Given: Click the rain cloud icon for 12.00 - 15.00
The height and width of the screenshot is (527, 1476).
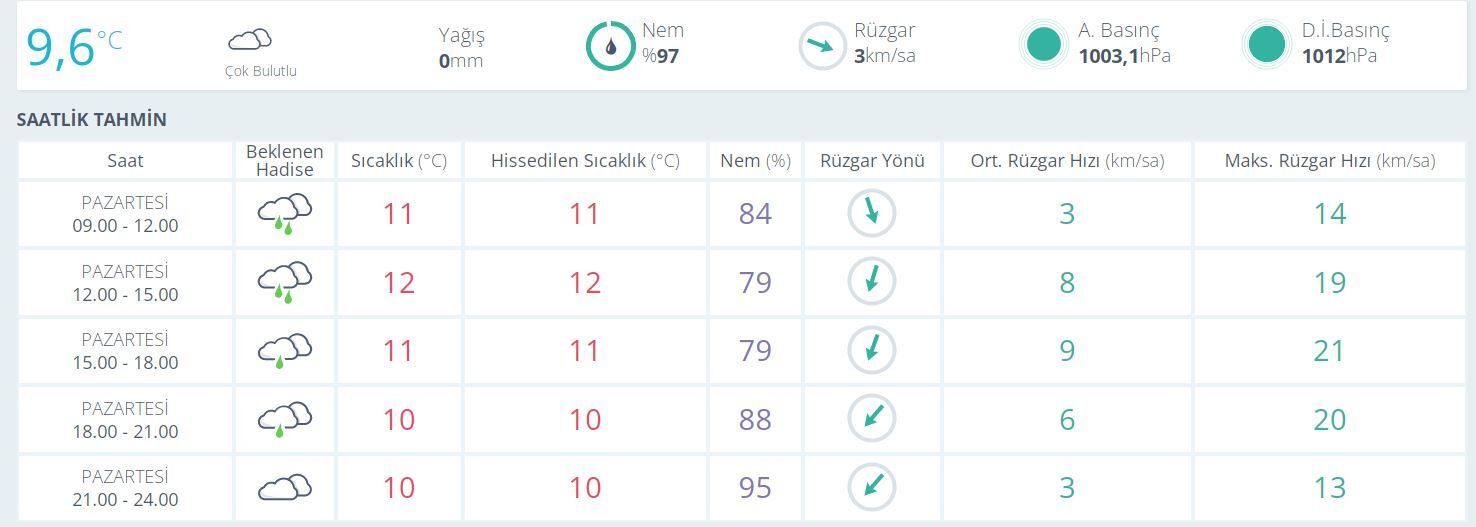Looking at the screenshot, I should click(x=285, y=283).
